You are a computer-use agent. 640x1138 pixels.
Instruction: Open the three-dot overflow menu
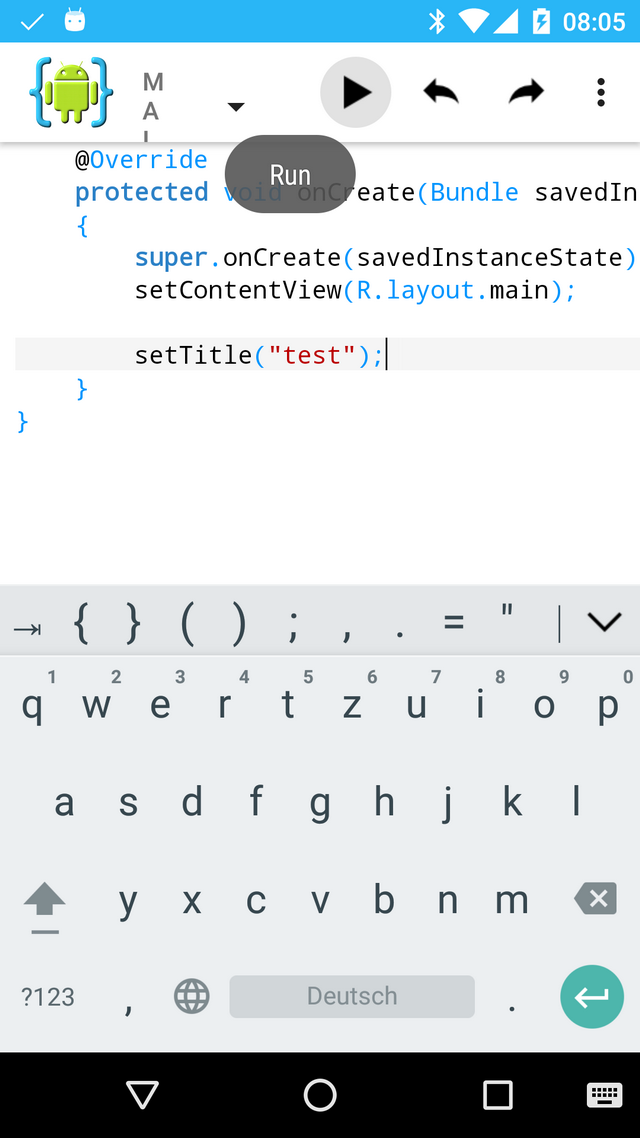point(600,92)
